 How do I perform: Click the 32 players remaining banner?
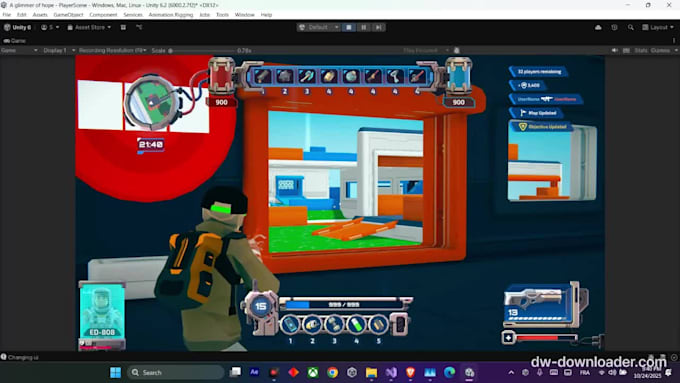coord(539,72)
